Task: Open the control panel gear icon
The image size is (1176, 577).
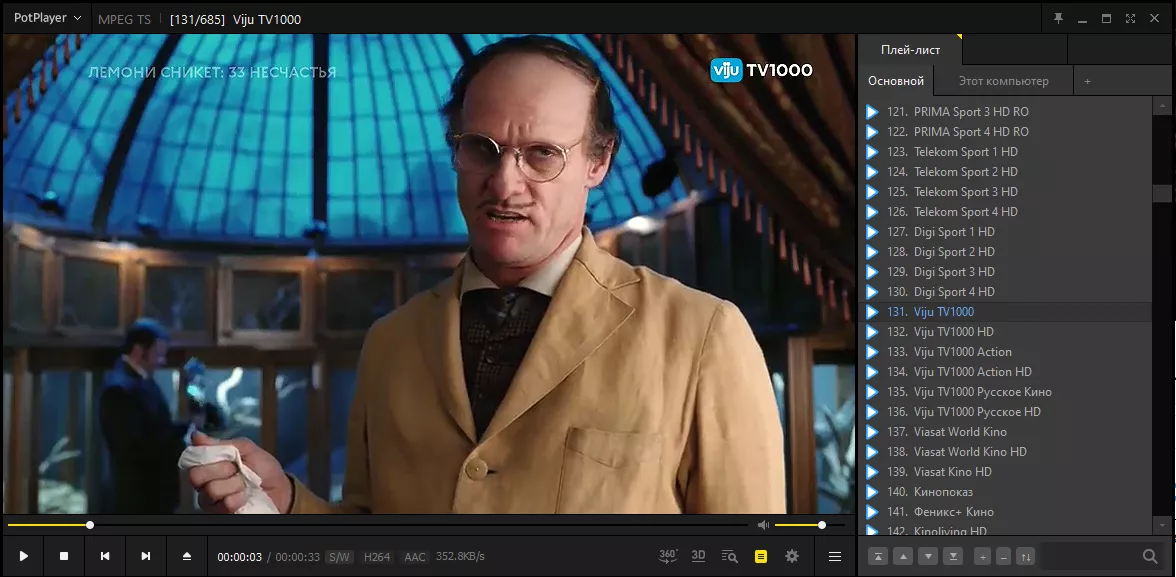Action: [791, 556]
